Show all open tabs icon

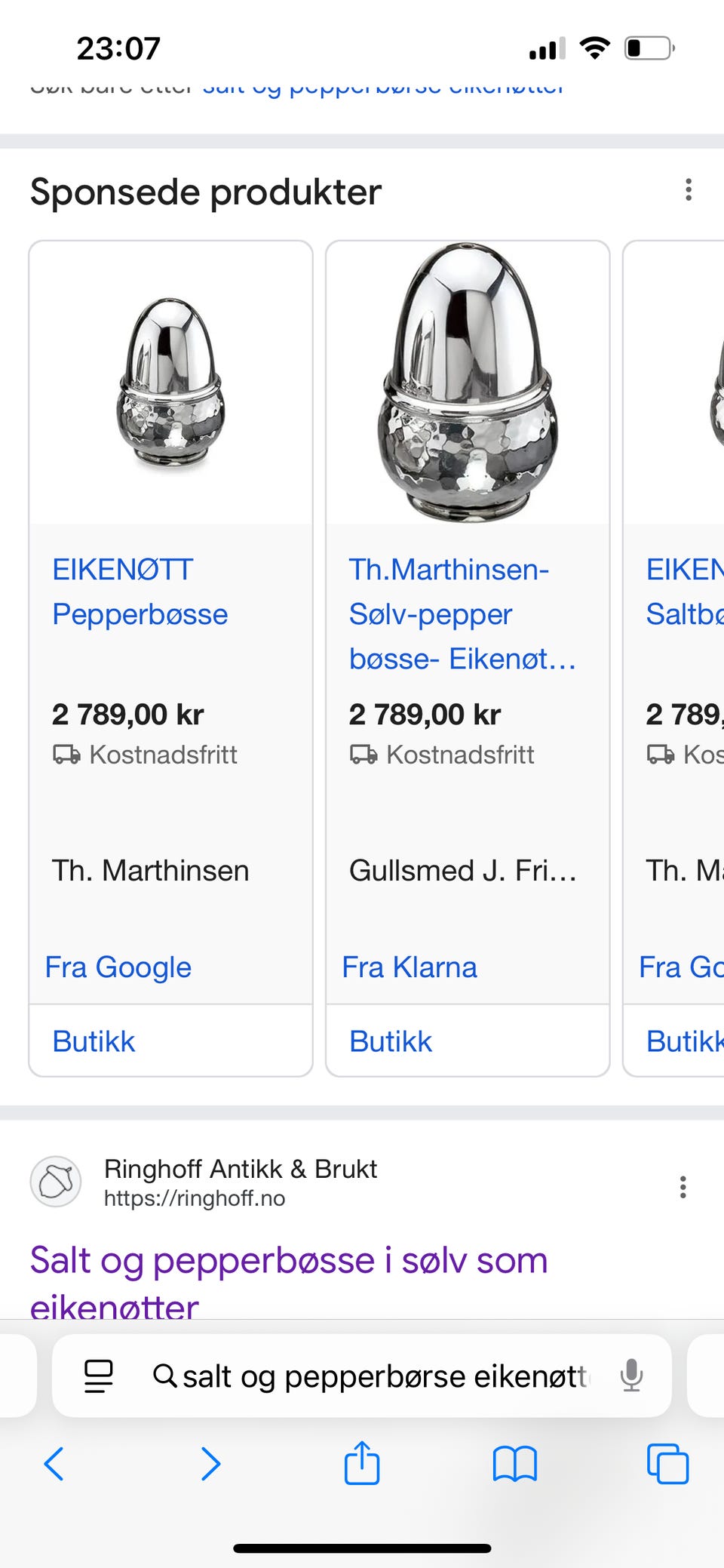point(667,1465)
